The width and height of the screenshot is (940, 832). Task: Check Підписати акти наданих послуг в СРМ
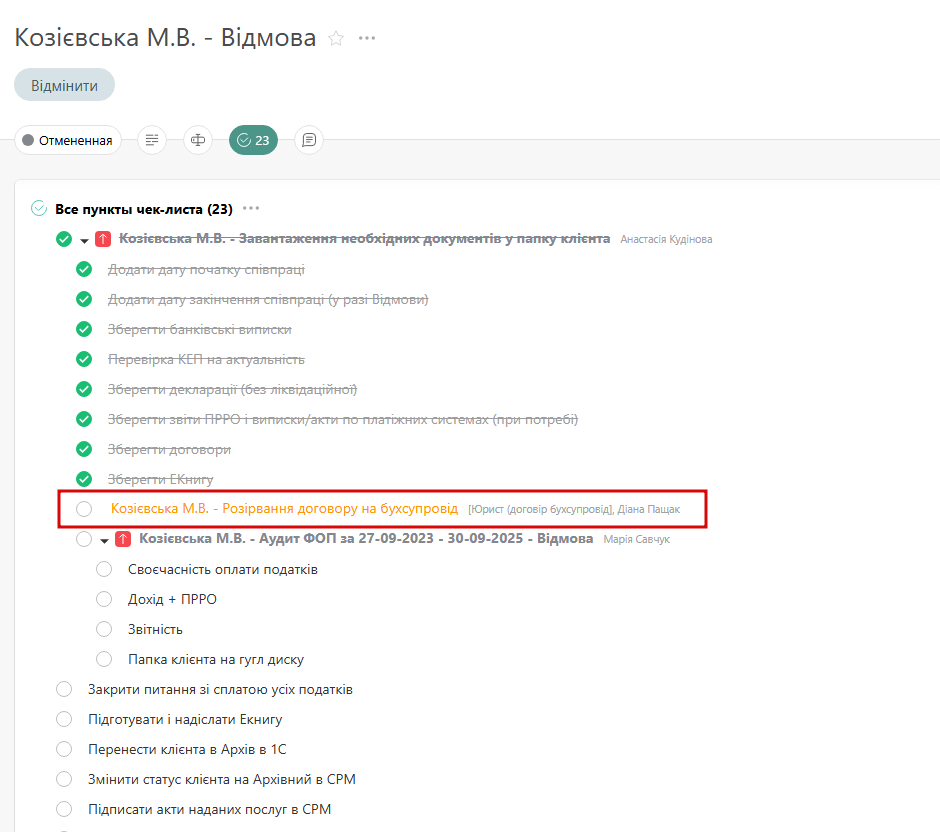tap(64, 809)
